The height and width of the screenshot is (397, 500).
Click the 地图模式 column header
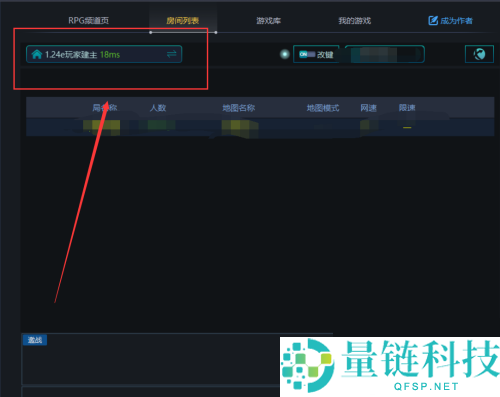323,108
